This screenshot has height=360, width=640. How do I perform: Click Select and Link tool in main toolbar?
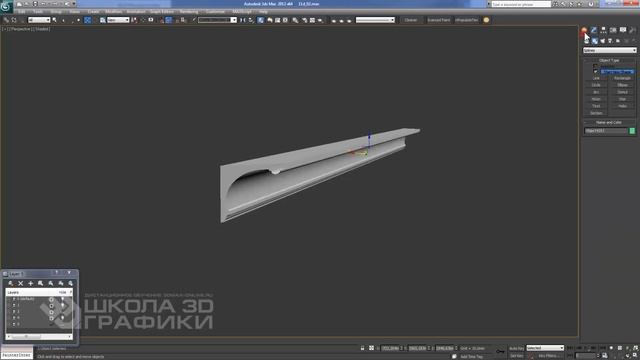coord(6,20)
